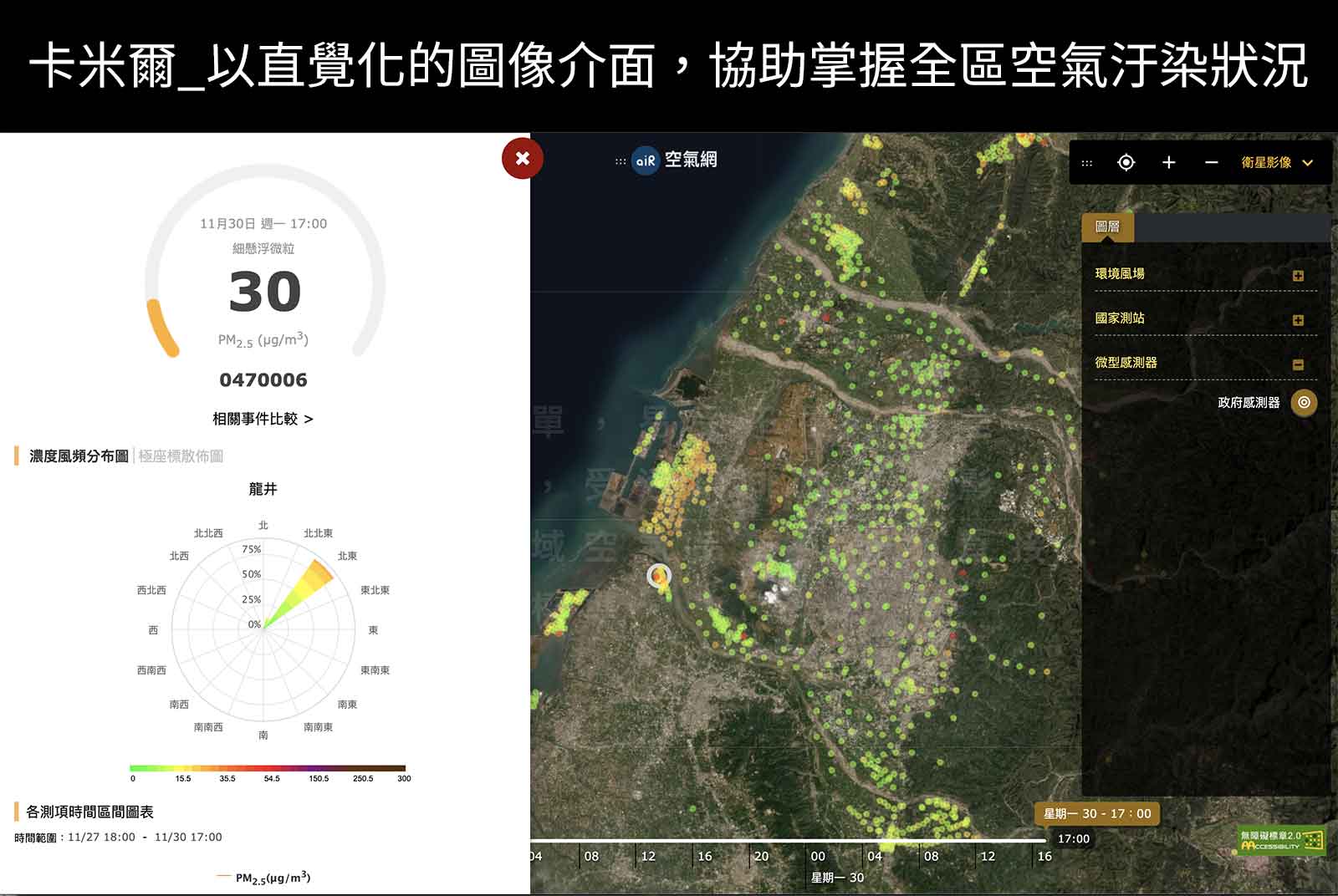Click the 星期一 30 timeline day label

point(837,878)
